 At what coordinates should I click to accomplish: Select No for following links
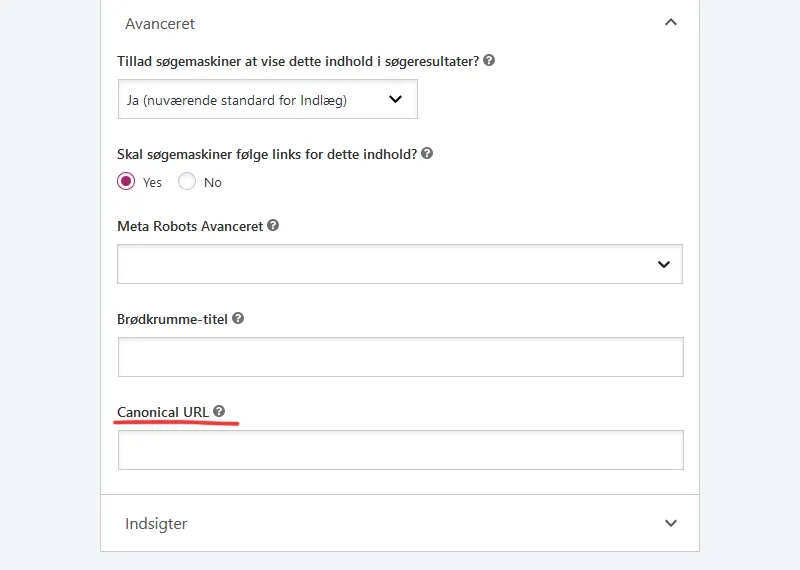tap(187, 181)
